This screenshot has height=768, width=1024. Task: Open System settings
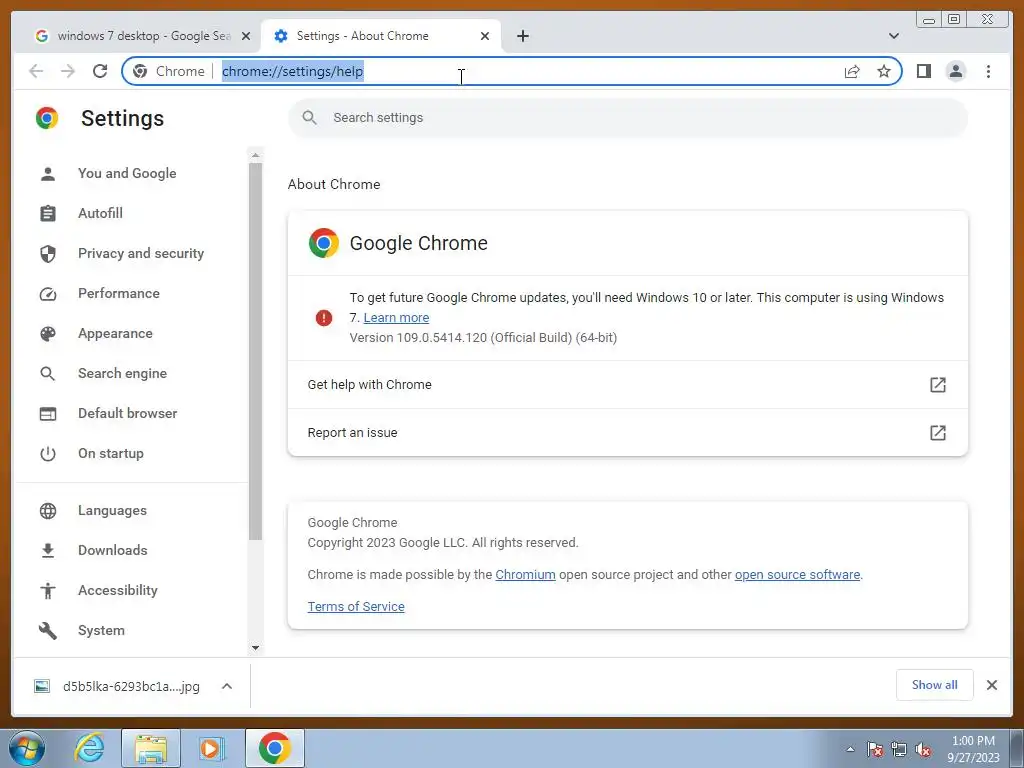(101, 630)
